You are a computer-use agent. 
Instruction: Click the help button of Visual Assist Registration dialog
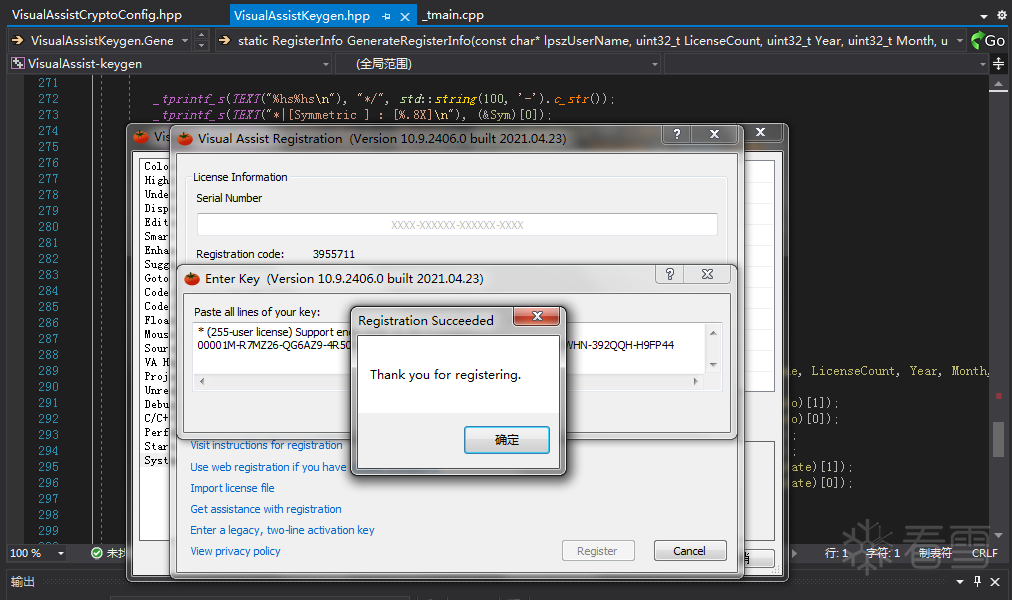(x=676, y=134)
